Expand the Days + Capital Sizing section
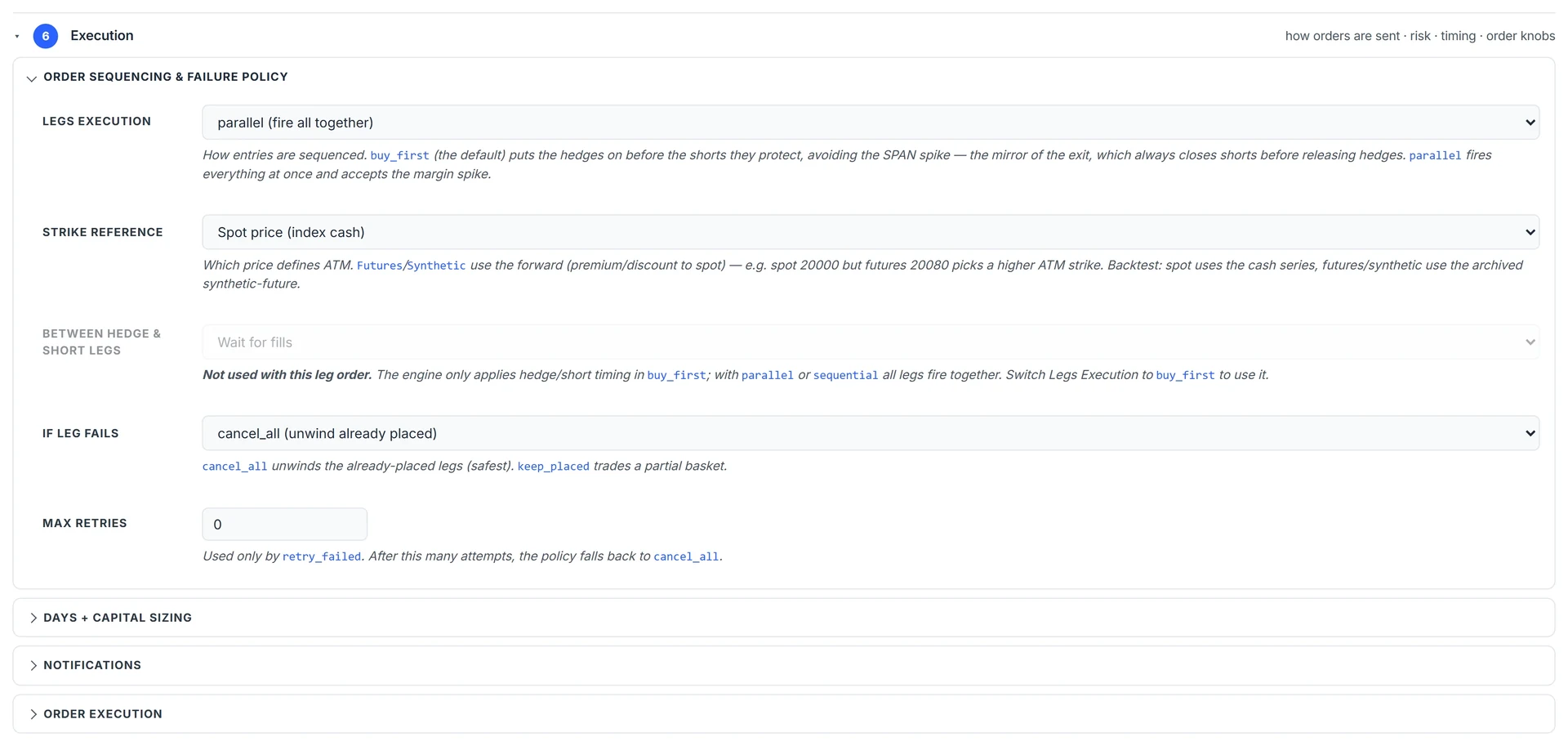This screenshot has width=1568, height=746. click(784, 618)
